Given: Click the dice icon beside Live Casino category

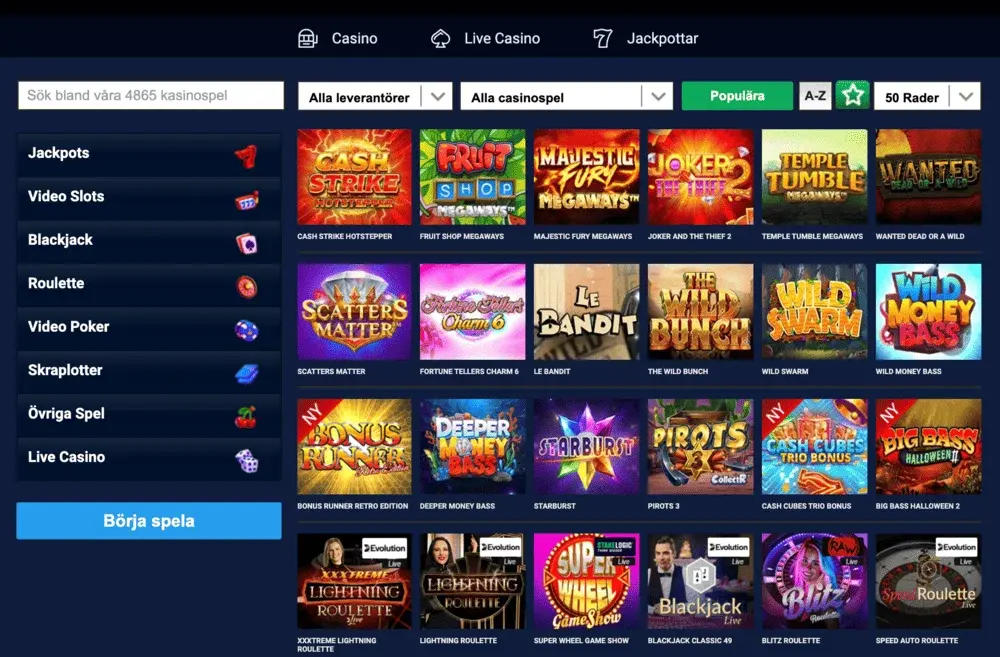Looking at the screenshot, I should pos(247,460).
